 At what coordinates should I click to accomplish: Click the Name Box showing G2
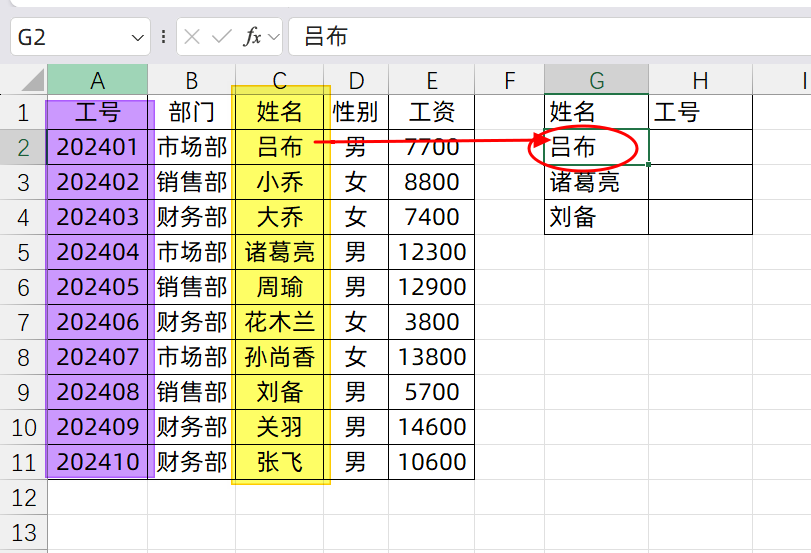coord(80,37)
